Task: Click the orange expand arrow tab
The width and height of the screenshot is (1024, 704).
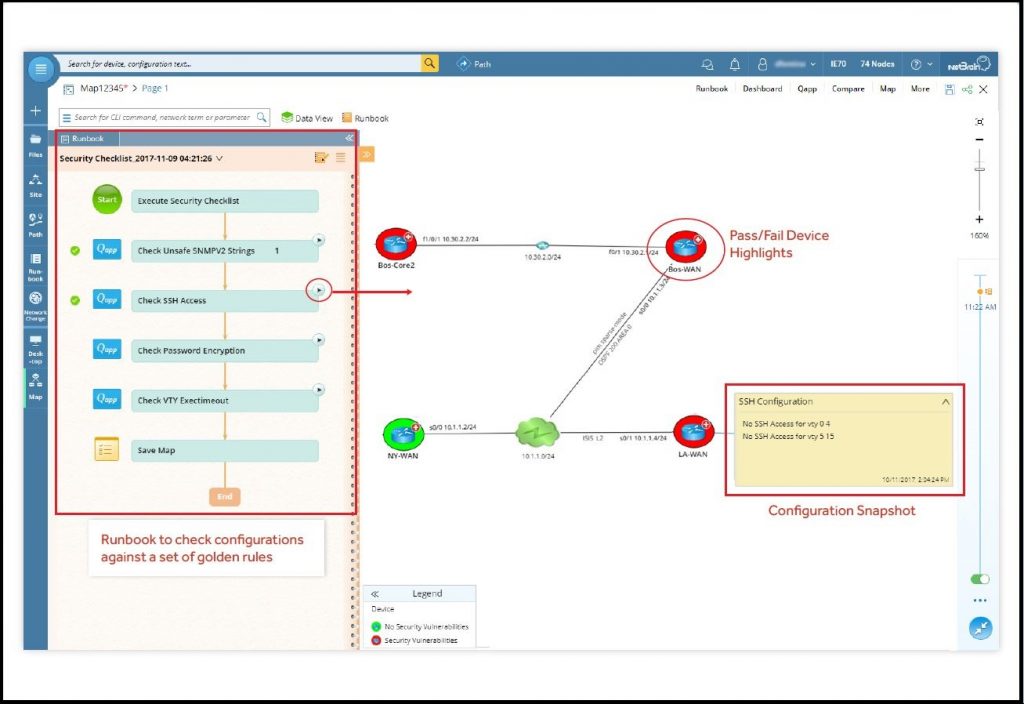Action: click(x=366, y=155)
